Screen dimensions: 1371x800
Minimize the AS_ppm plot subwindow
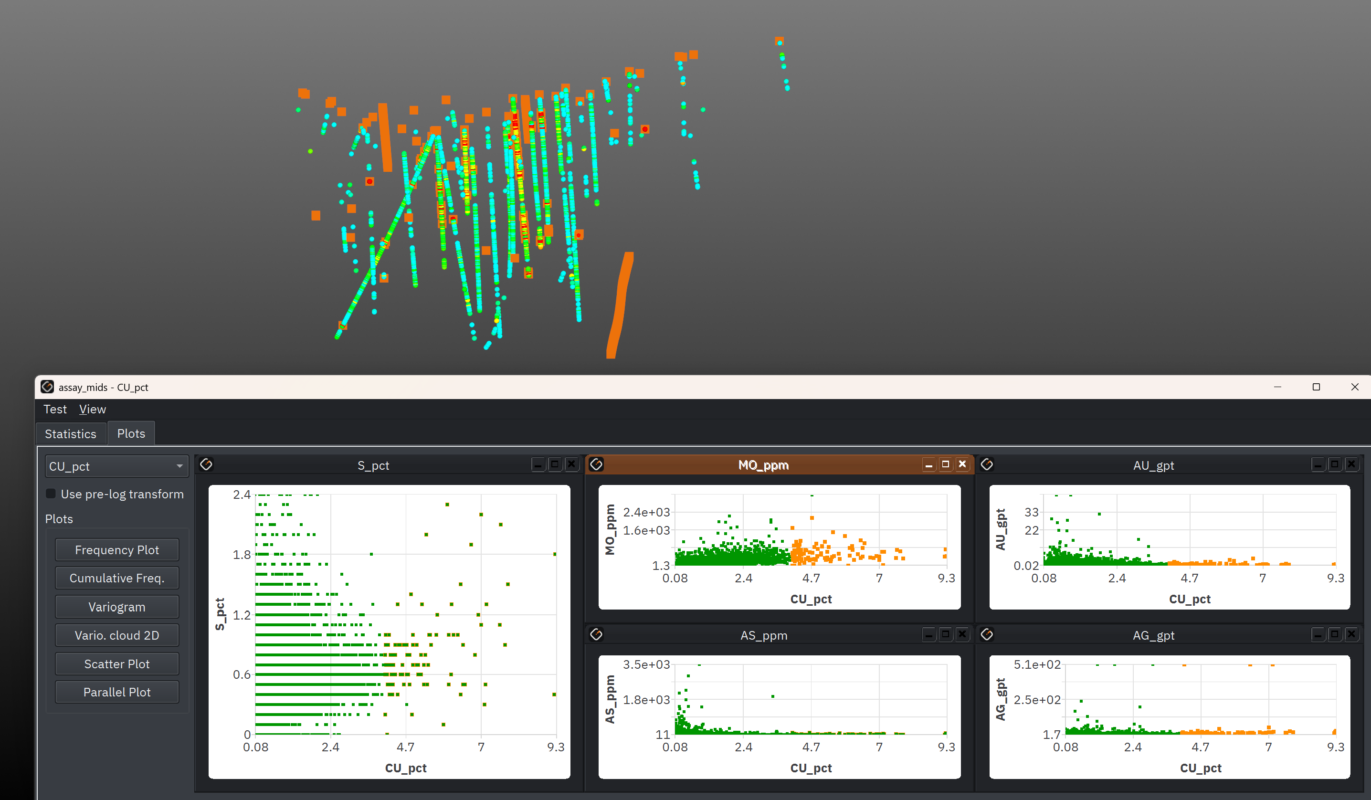[928, 635]
